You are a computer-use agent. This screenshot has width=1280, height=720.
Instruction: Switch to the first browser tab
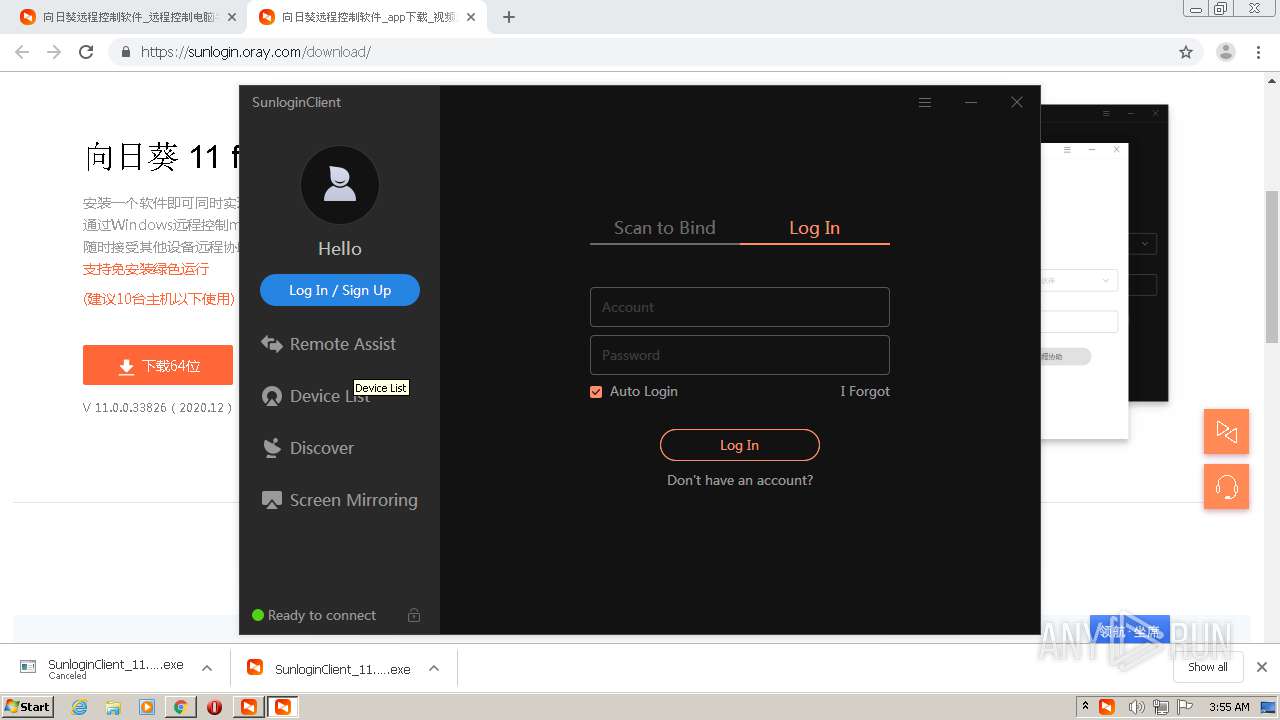pyautogui.click(x=128, y=17)
